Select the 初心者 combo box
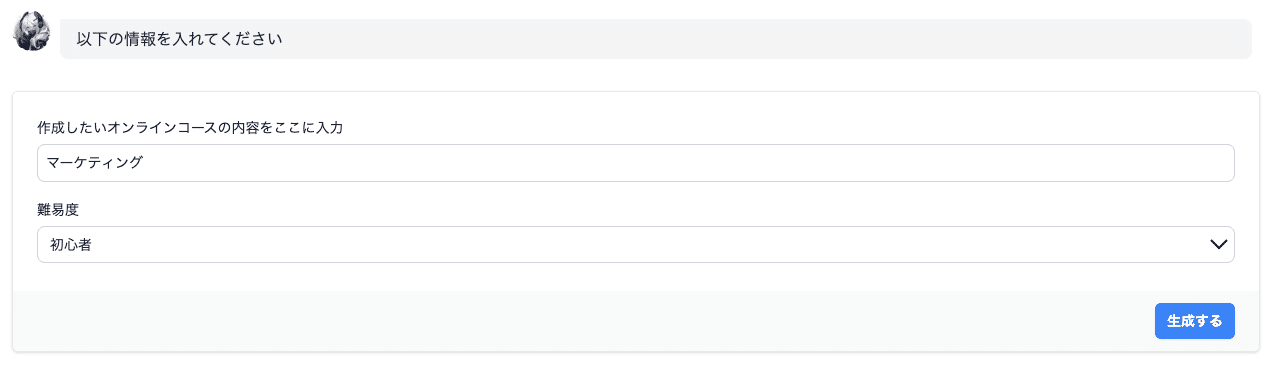The image size is (1278, 374). (635, 244)
